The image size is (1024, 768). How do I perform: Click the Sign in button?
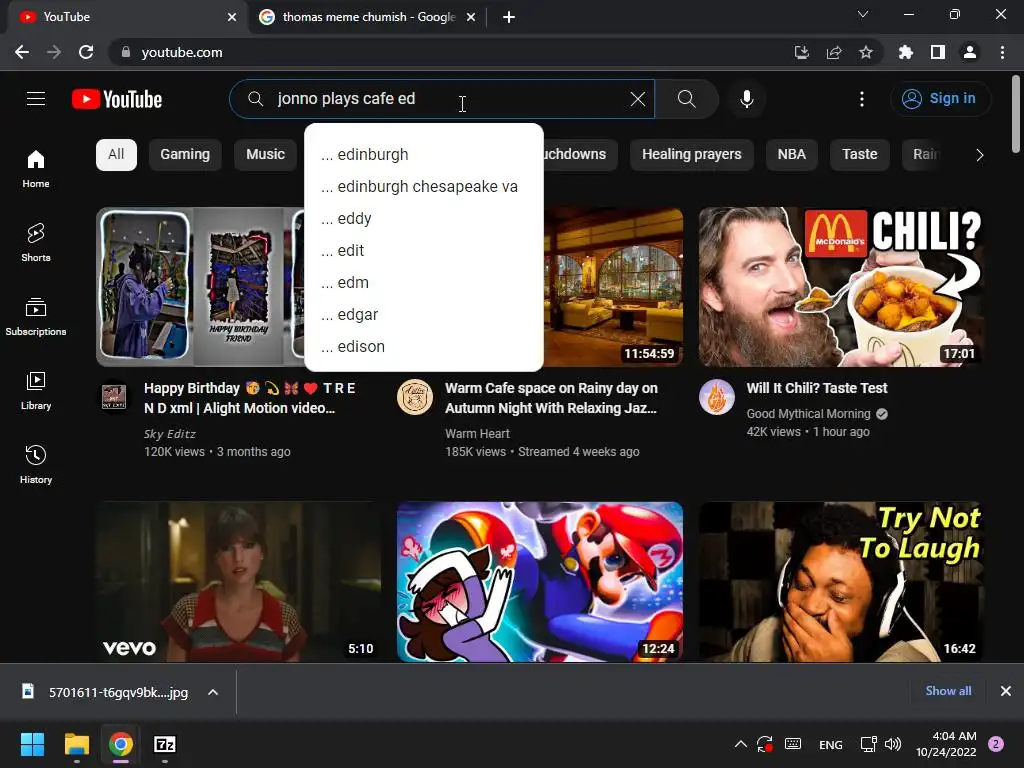(x=940, y=99)
